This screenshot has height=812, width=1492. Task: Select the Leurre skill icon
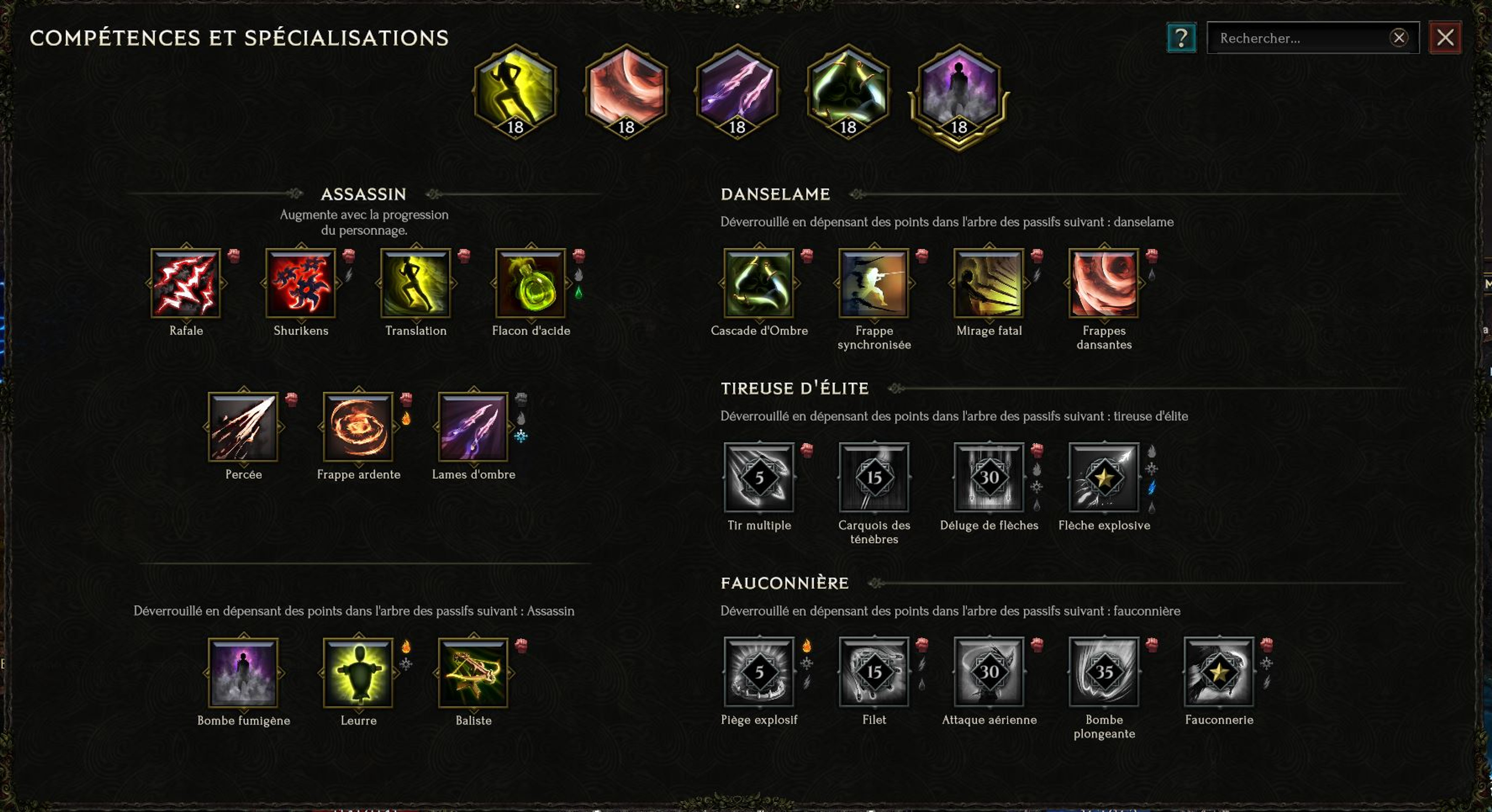(359, 673)
